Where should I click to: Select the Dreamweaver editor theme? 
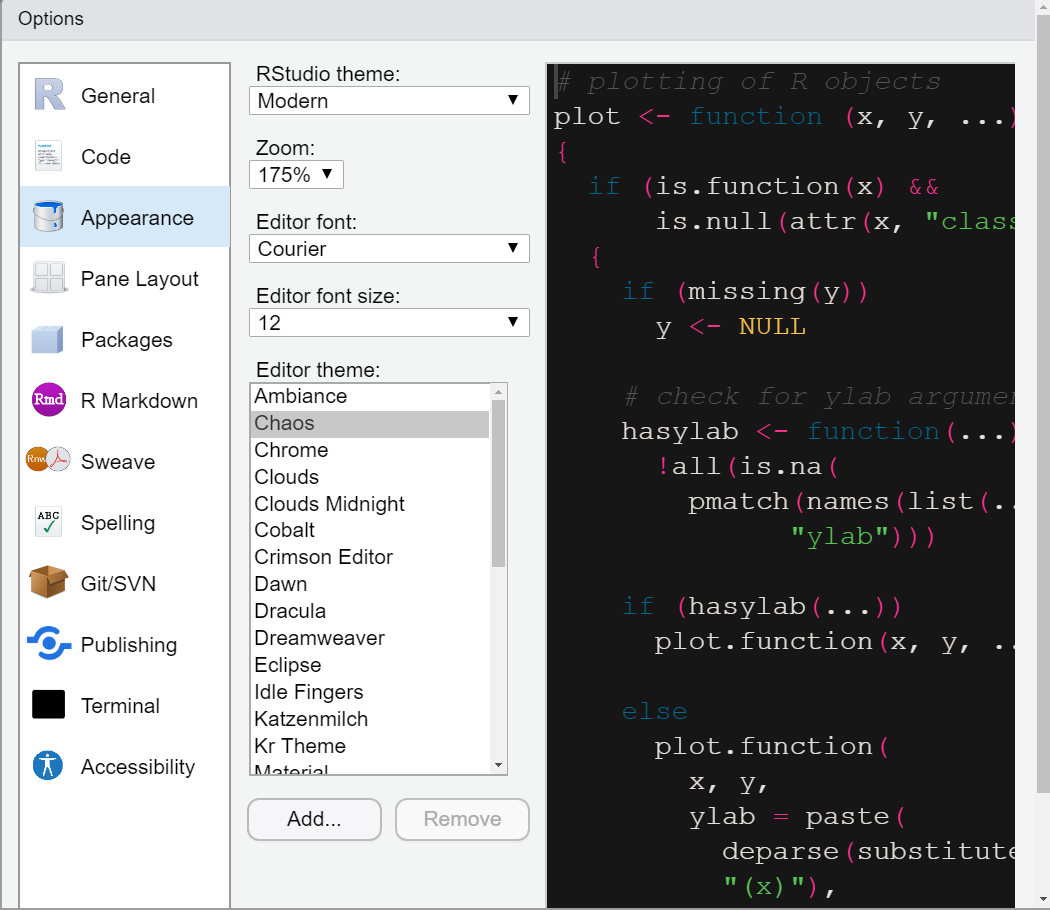click(x=370, y=638)
